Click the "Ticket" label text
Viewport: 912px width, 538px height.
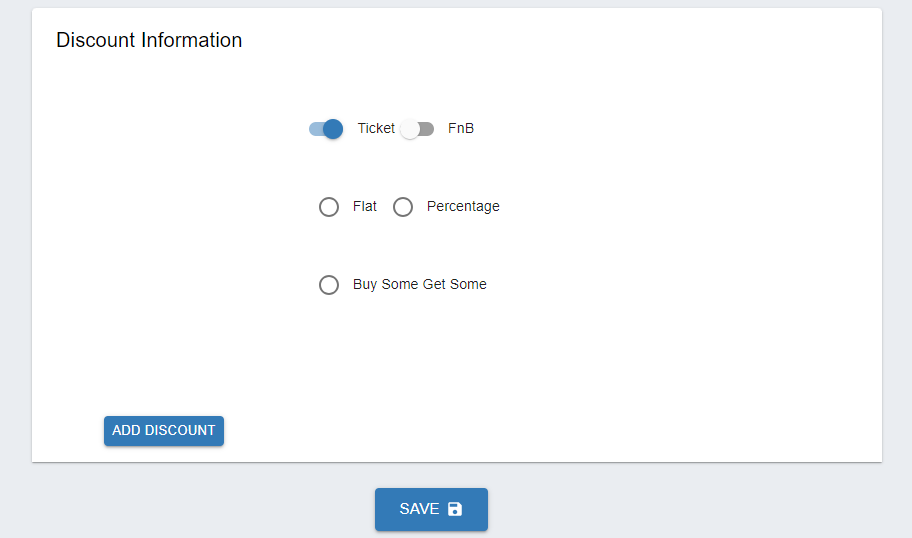[376, 128]
